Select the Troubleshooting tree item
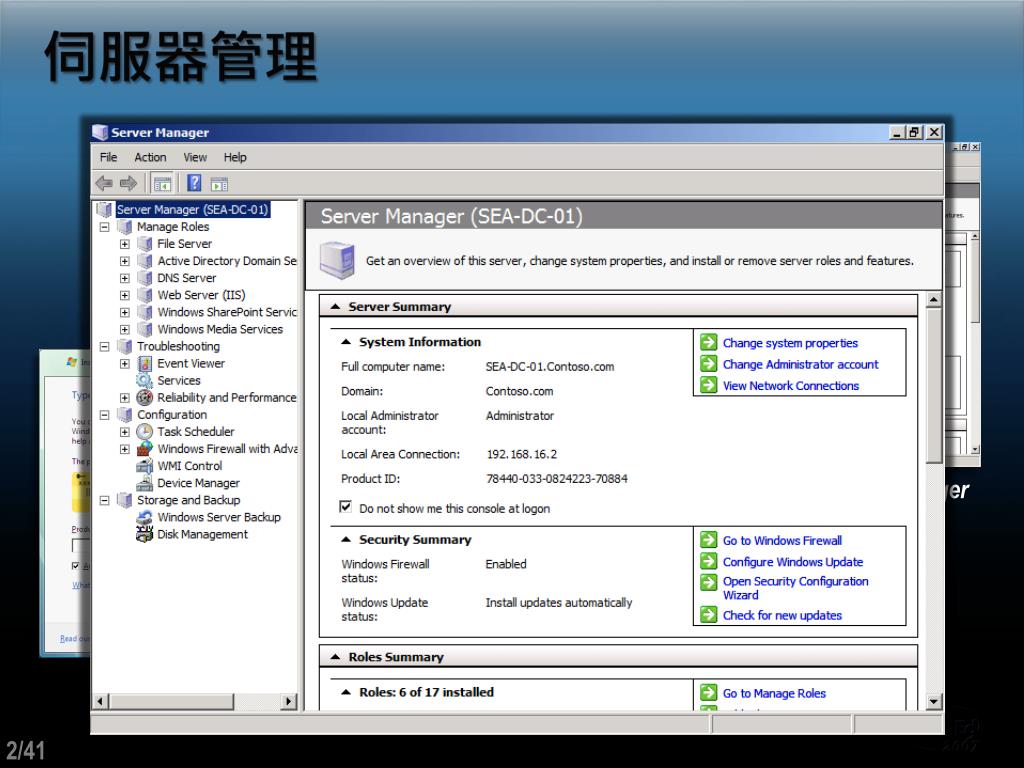The height and width of the screenshot is (768, 1024). click(178, 347)
